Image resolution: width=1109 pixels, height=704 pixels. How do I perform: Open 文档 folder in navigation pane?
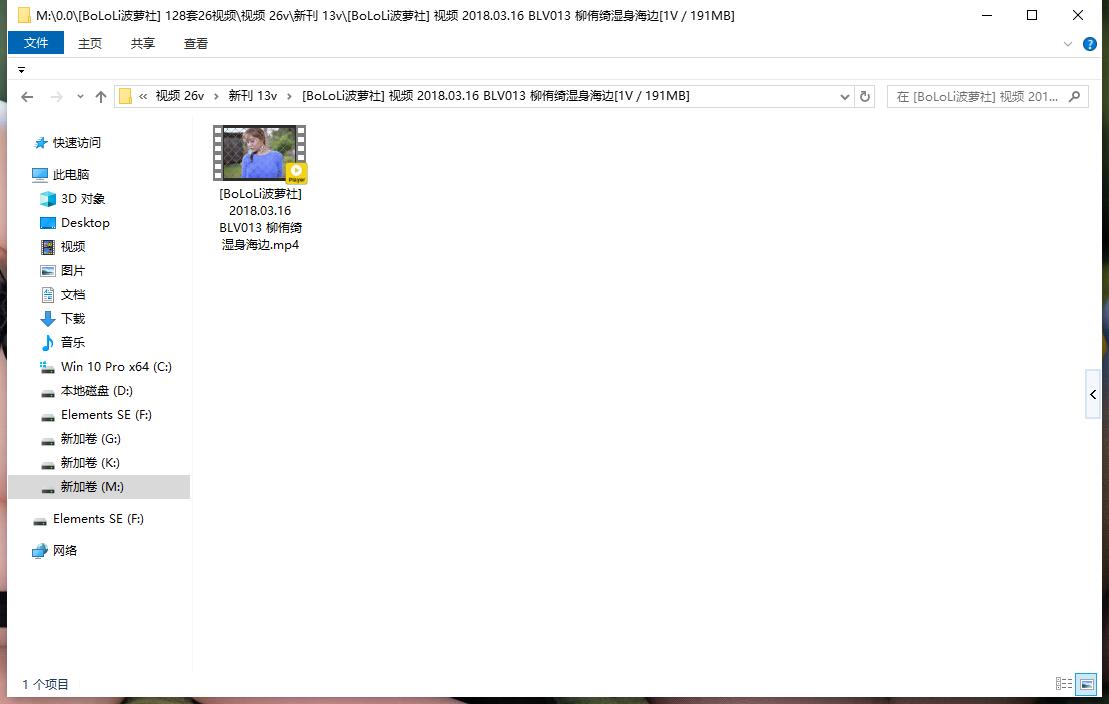pos(73,294)
